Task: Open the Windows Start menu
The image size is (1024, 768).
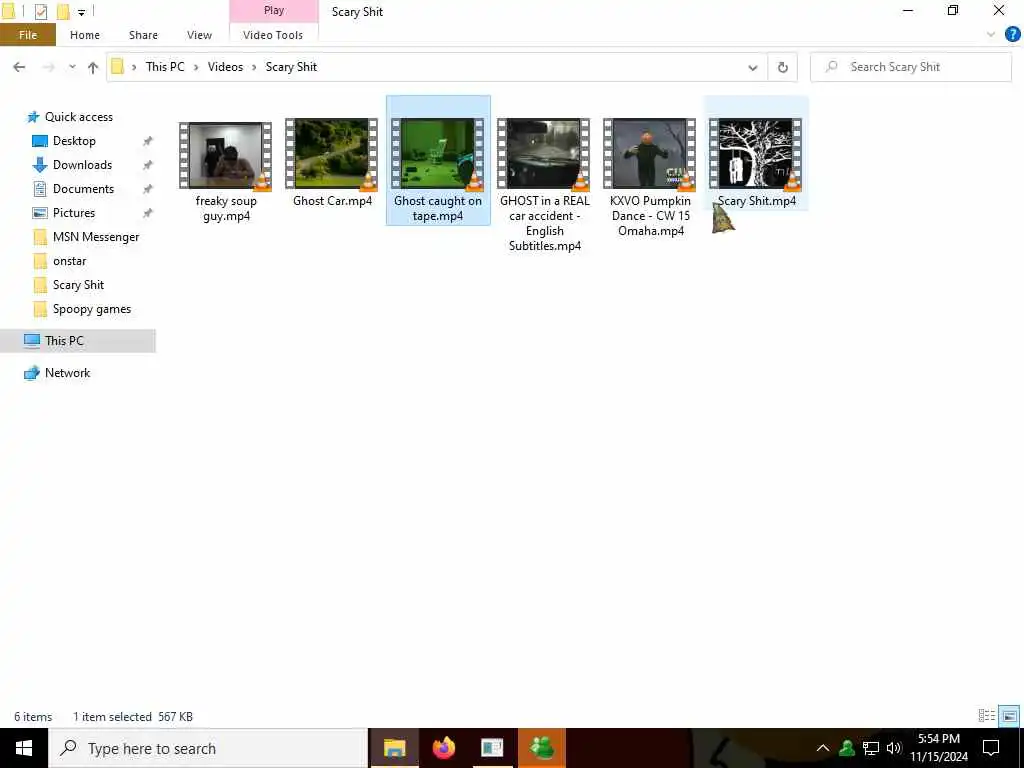Action: click(x=24, y=748)
